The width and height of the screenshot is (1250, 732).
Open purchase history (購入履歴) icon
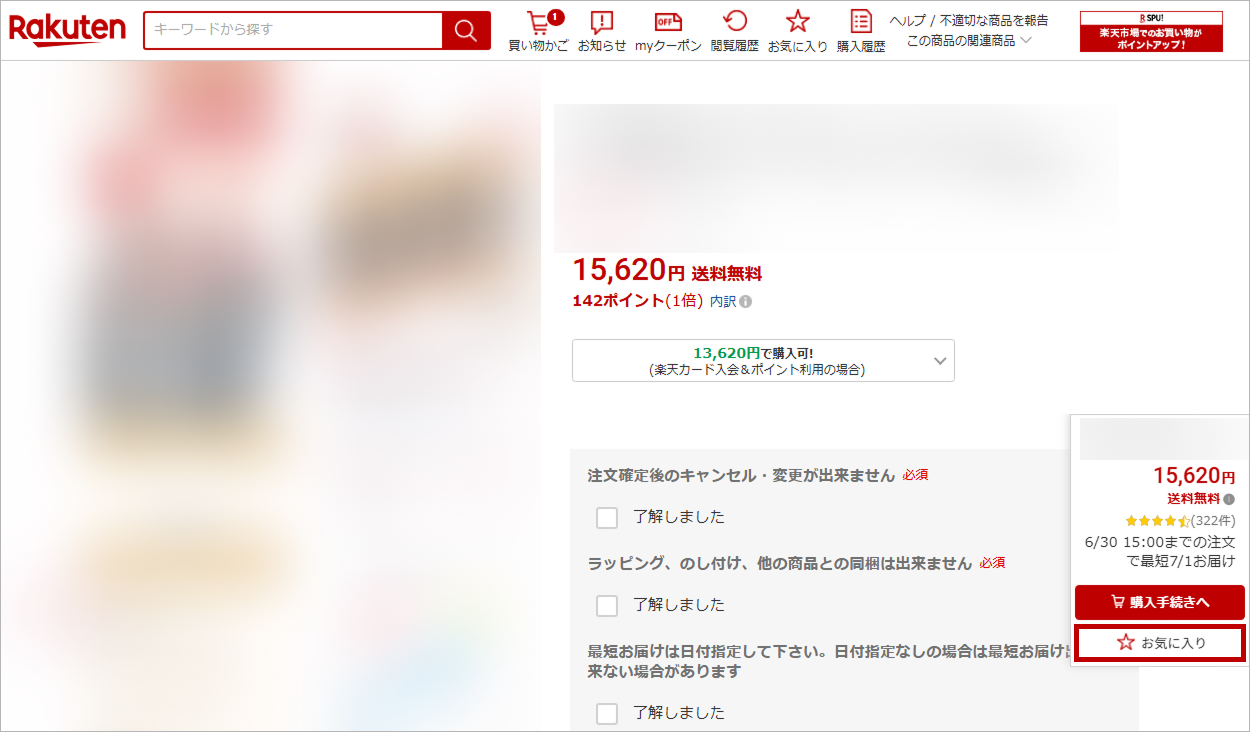[x=861, y=32]
